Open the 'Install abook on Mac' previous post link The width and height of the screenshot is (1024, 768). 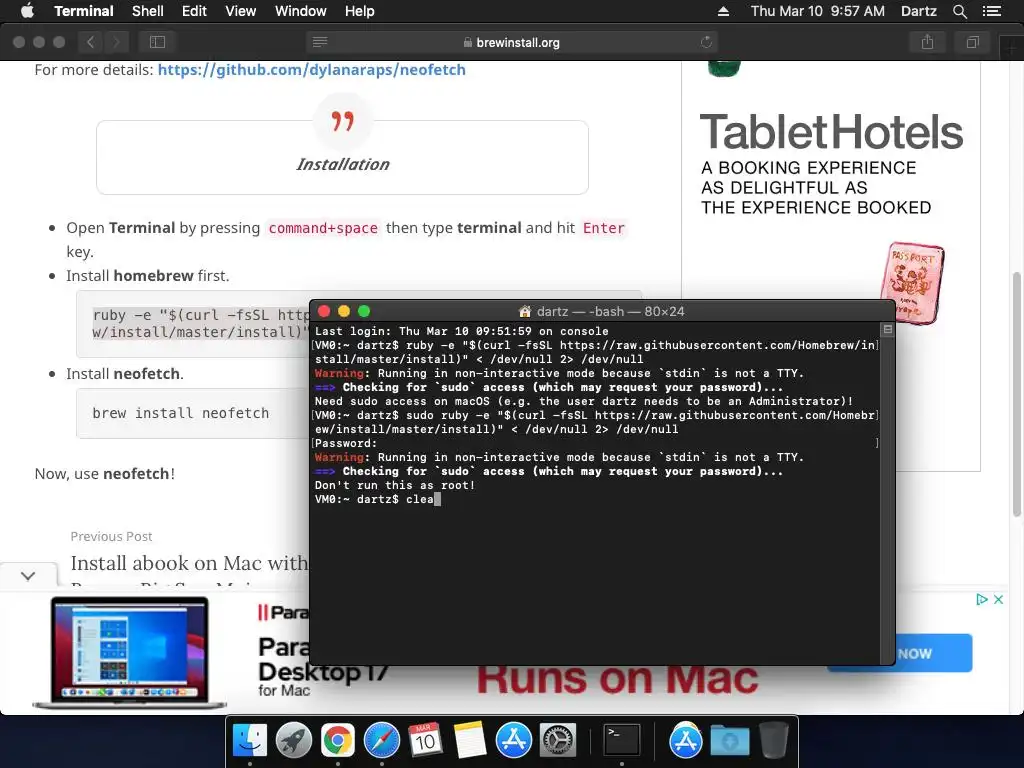[189, 563]
